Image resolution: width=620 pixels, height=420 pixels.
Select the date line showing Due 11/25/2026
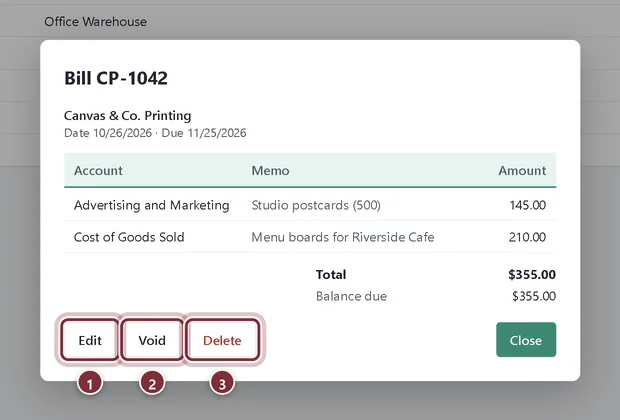pyautogui.click(x=155, y=133)
